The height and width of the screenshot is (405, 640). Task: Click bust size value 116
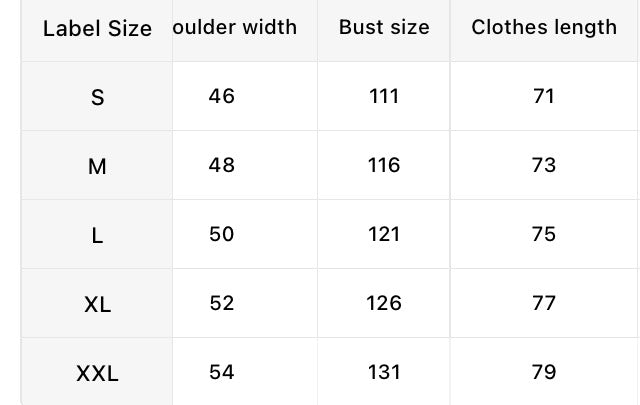click(384, 165)
